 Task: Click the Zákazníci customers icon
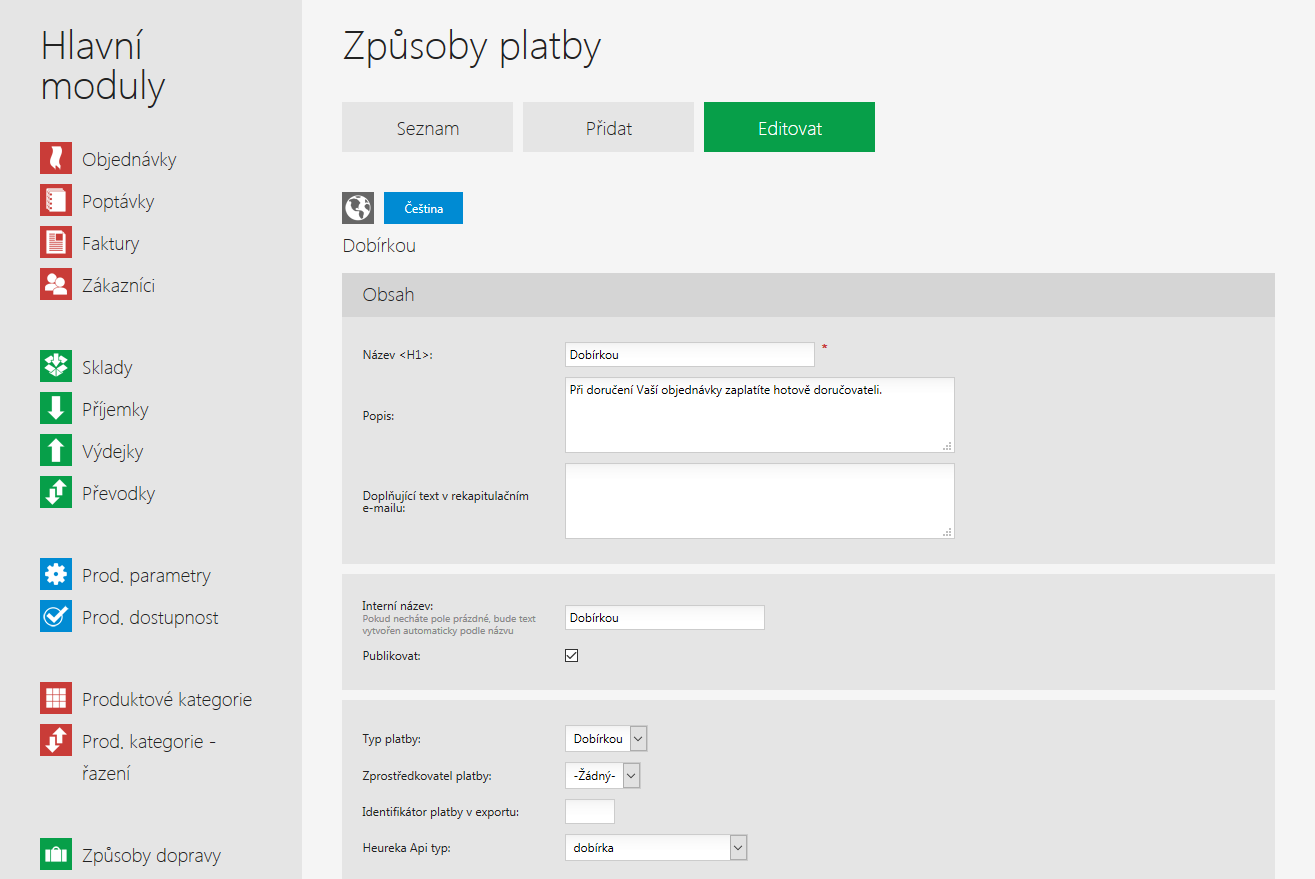[56, 284]
